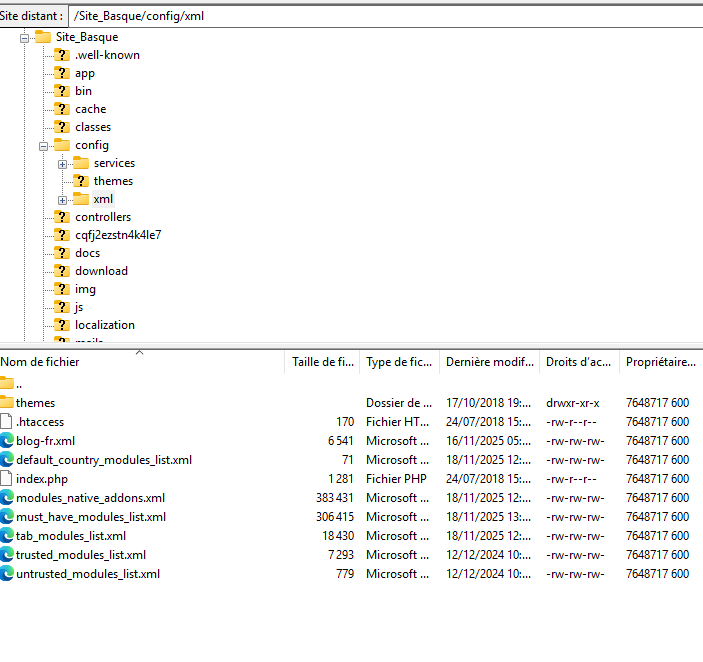The width and height of the screenshot is (703, 662).
Task: Click the themes folder icon in file list
Action: [7, 402]
